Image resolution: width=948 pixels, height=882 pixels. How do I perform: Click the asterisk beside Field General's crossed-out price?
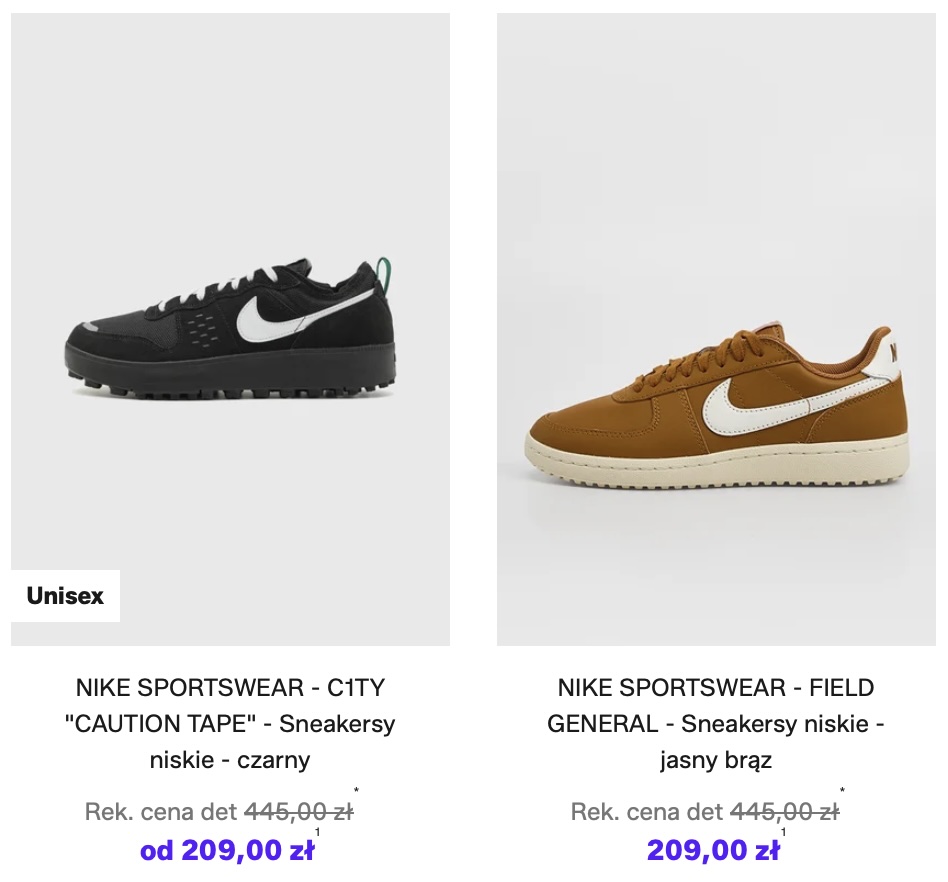842,792
